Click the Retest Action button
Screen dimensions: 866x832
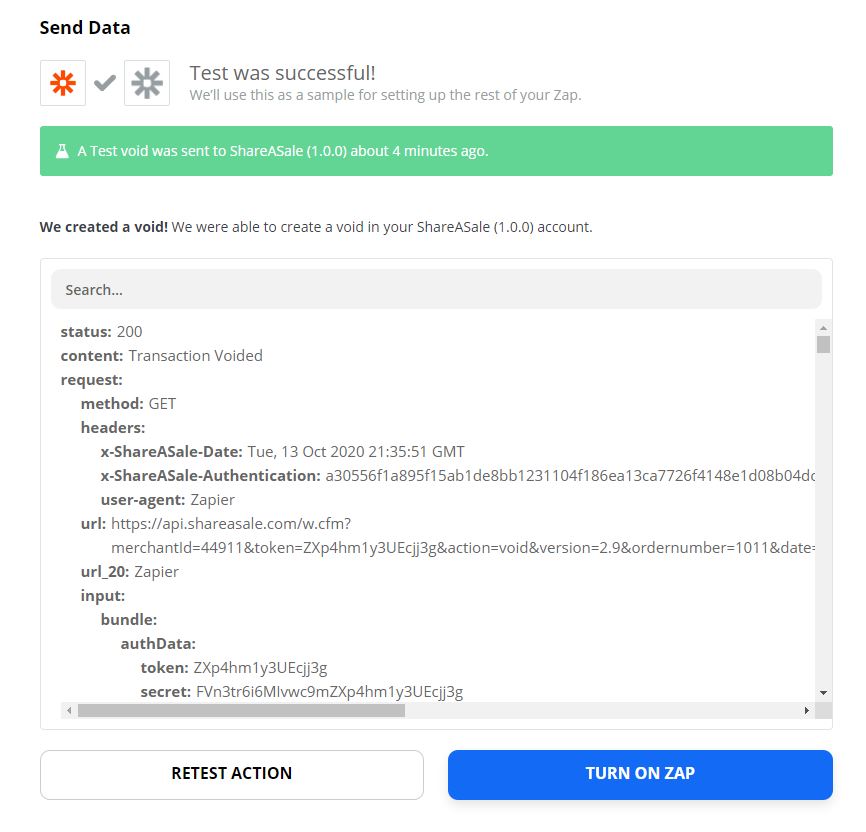click(x=232, y=774)
